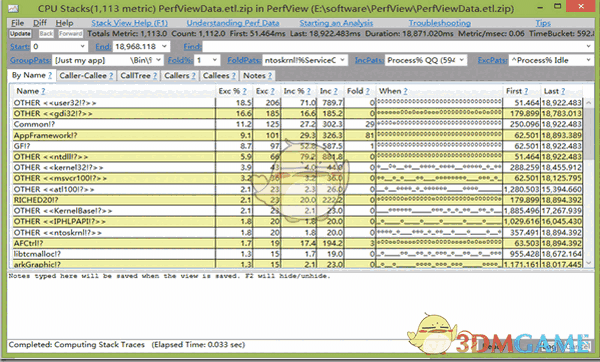The width and height of the screenshot is (600, 362).
Task: Switch to the Callers tab
Action: point(180,76)
